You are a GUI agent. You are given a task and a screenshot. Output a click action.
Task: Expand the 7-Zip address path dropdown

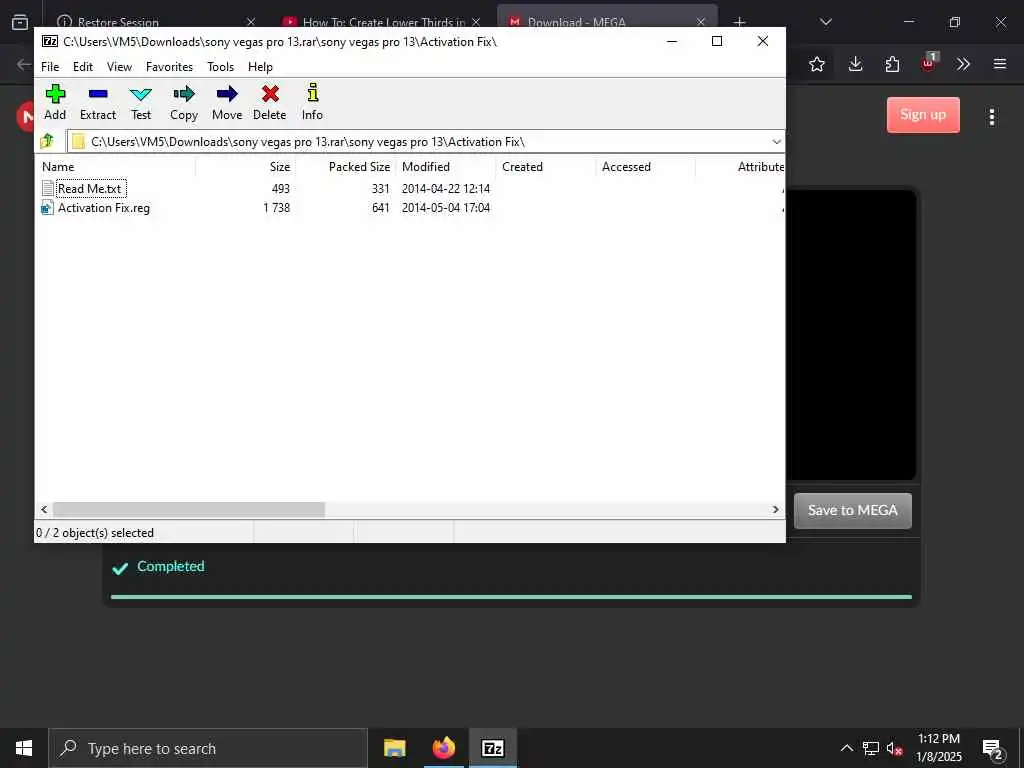click(776, 142)
